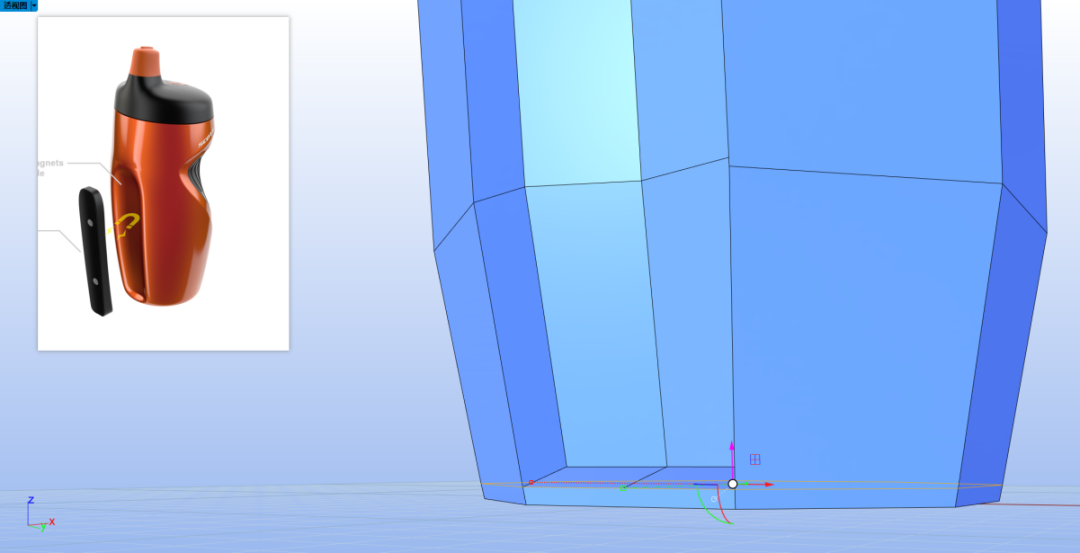The image size is (1080, 553).
Task: Pick the green square scale handle
Action: click(x=623, y=489)
